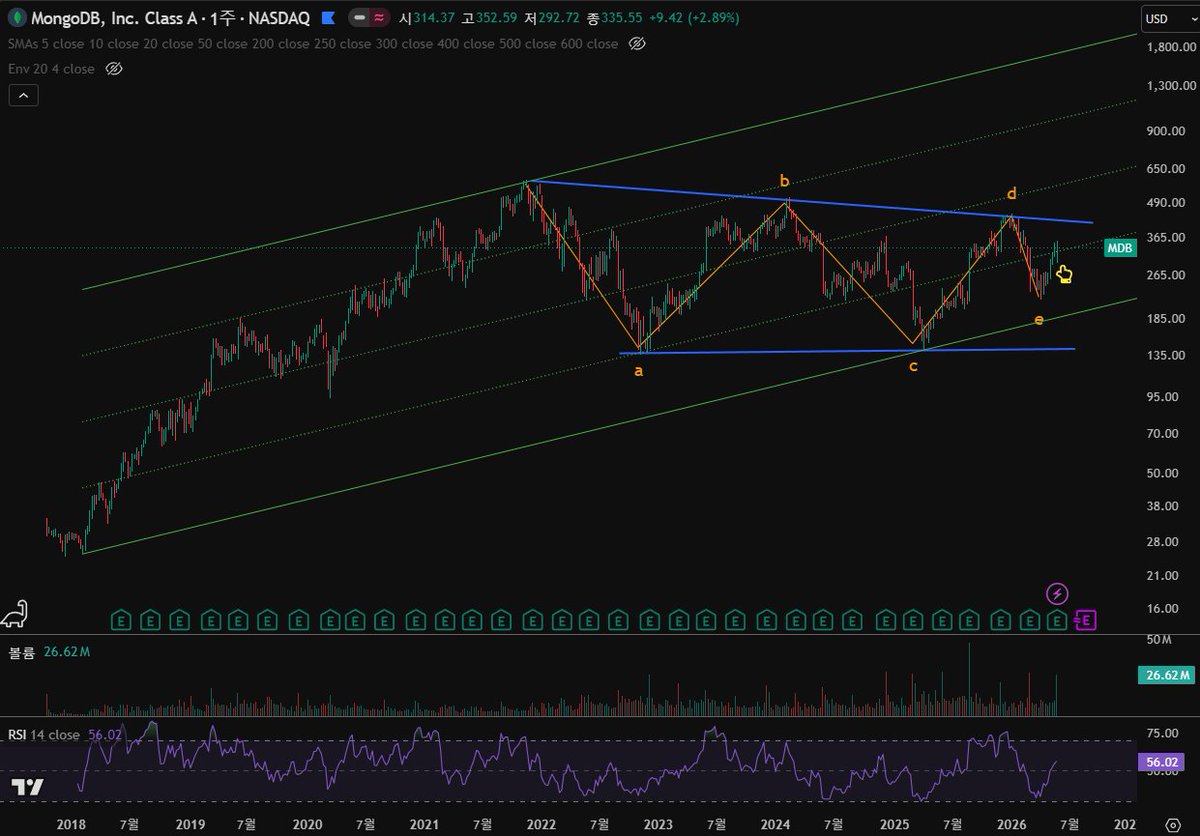The width and height of the screenshot is (1200, 836).
Task: Click the 2026 label on time axis
Action: 1011,823
